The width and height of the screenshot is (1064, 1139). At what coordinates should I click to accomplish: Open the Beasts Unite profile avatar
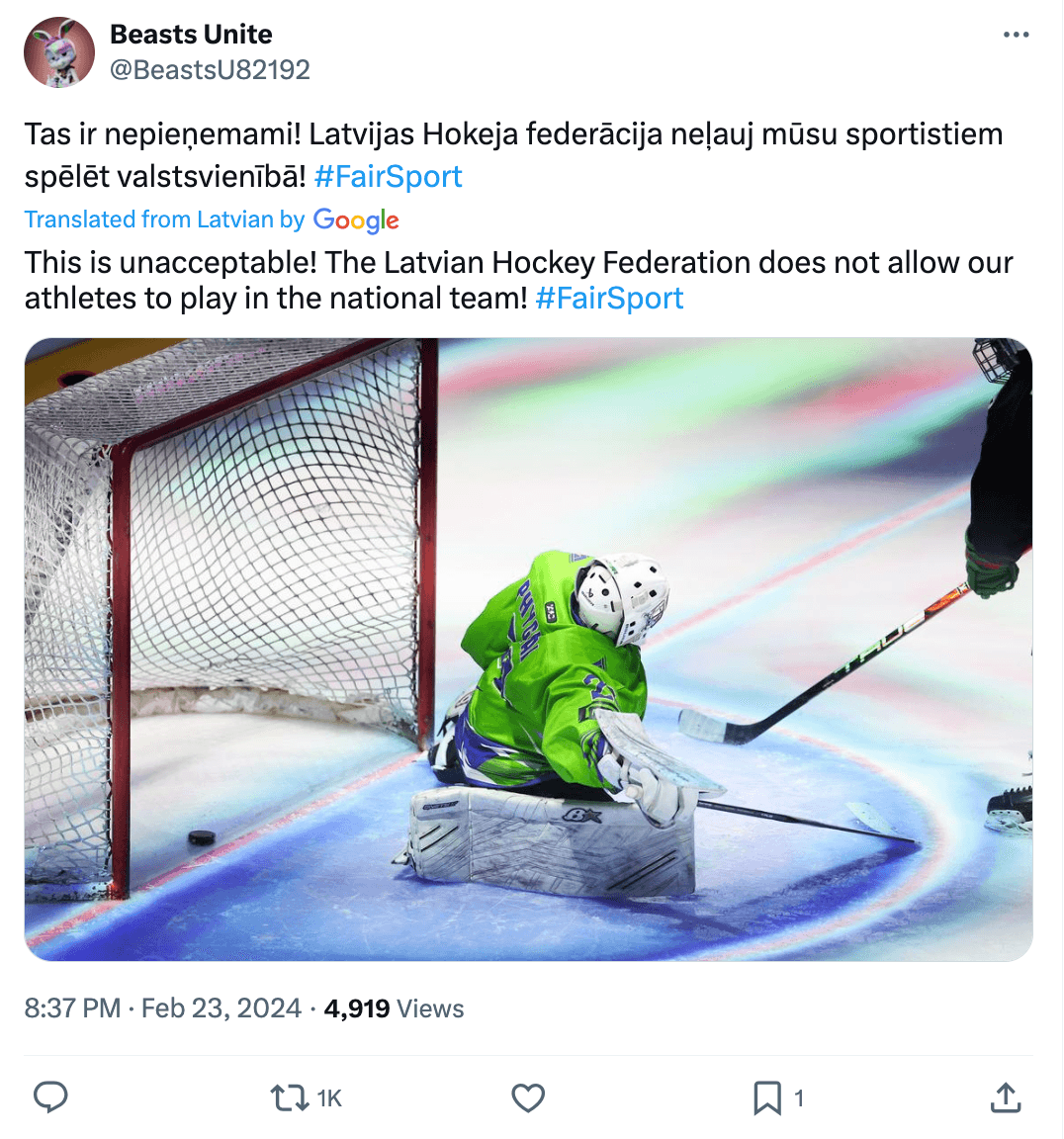pyautogui.click(x=59, y=52)
